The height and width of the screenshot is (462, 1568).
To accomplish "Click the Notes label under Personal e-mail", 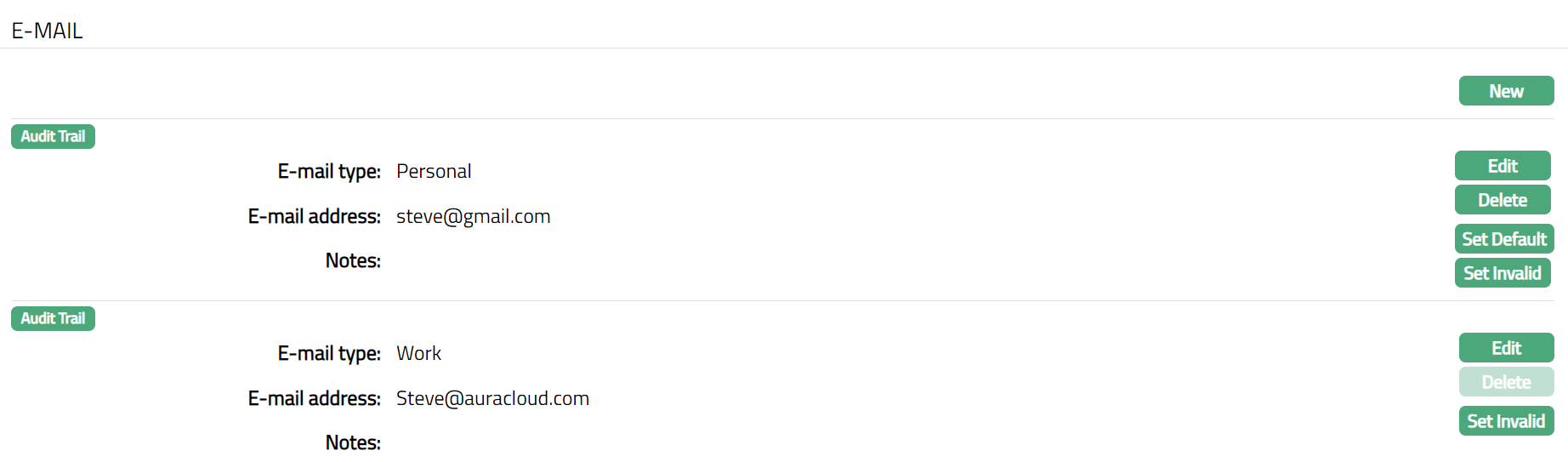I will tap(353, 260).
